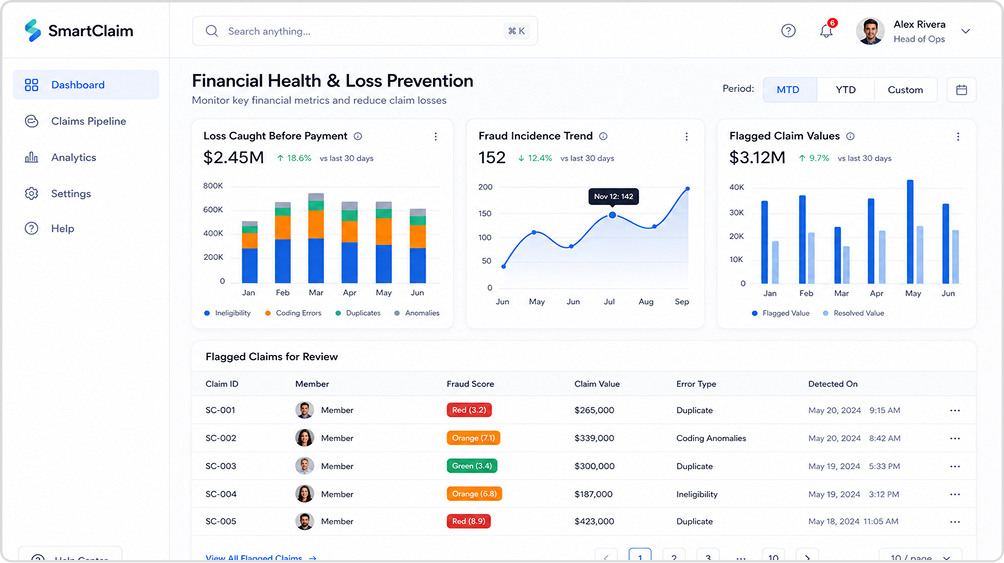The image size is (1004, 563).
Task: Open the calendar date picker icon
Action: coord(961,90)
